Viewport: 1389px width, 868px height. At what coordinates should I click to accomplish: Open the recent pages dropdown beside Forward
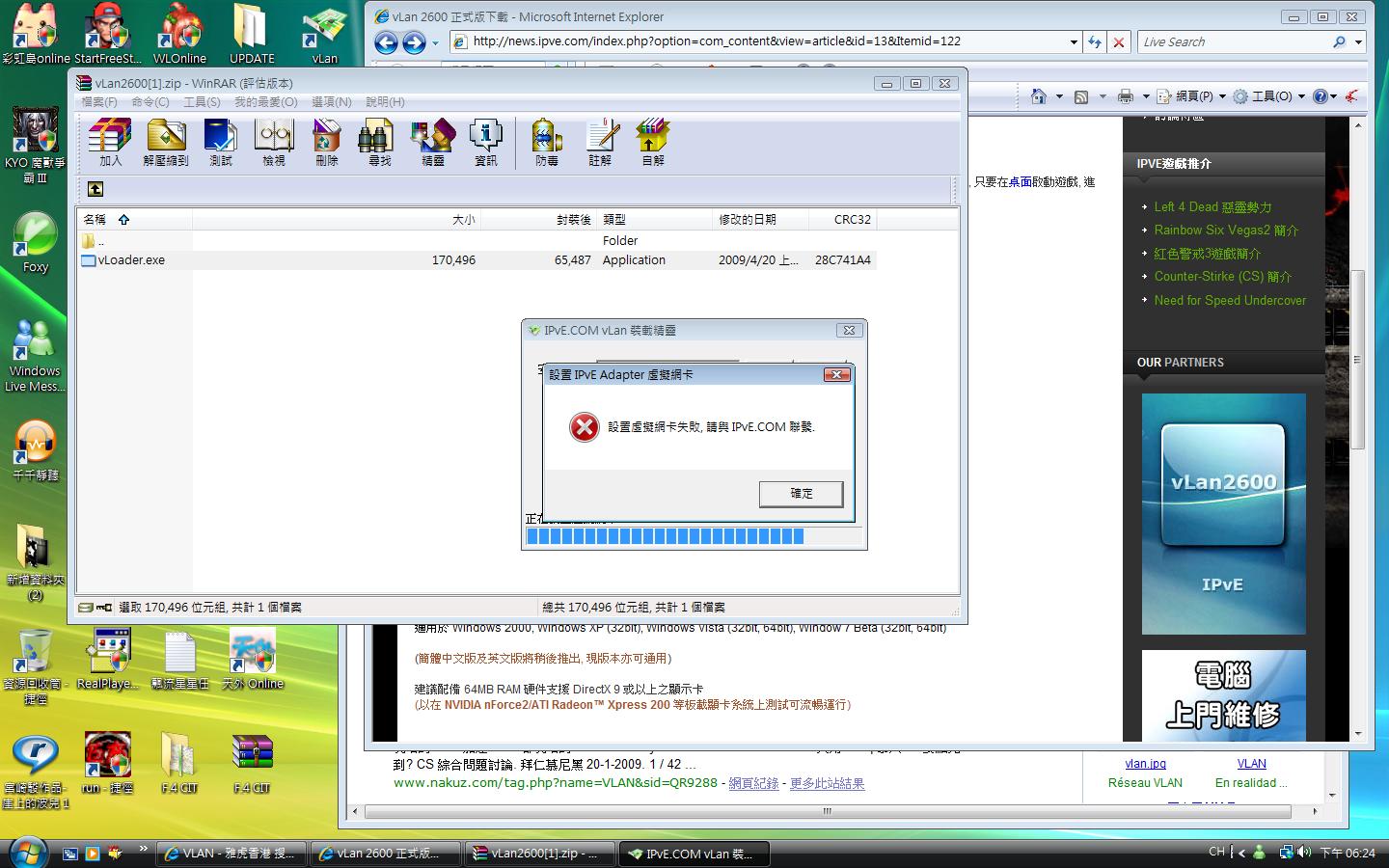point(435,42)
